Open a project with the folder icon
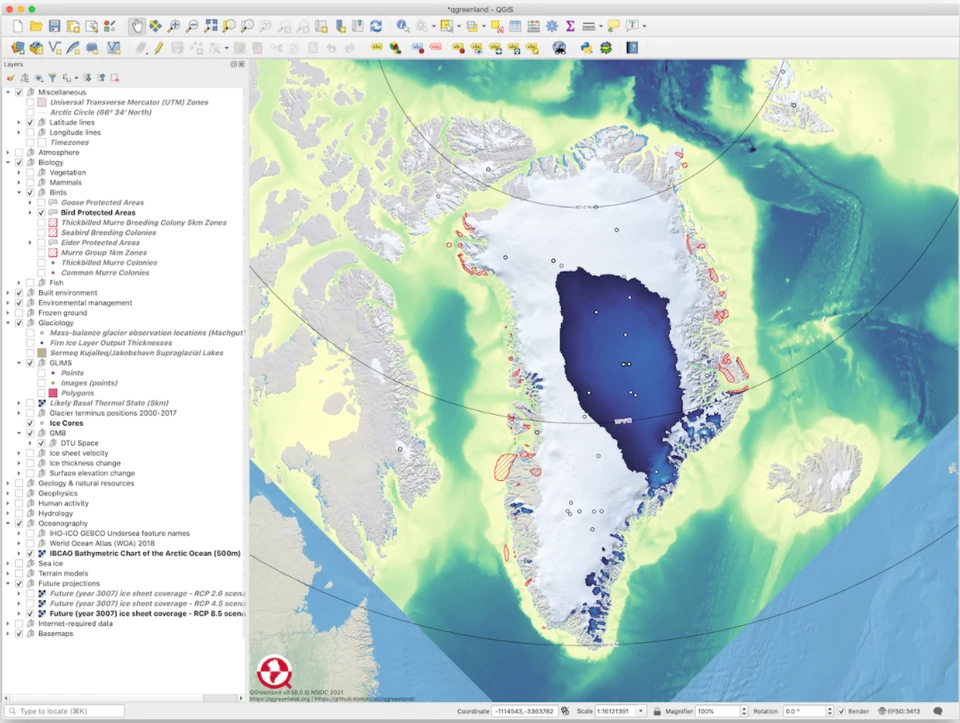 36,26
